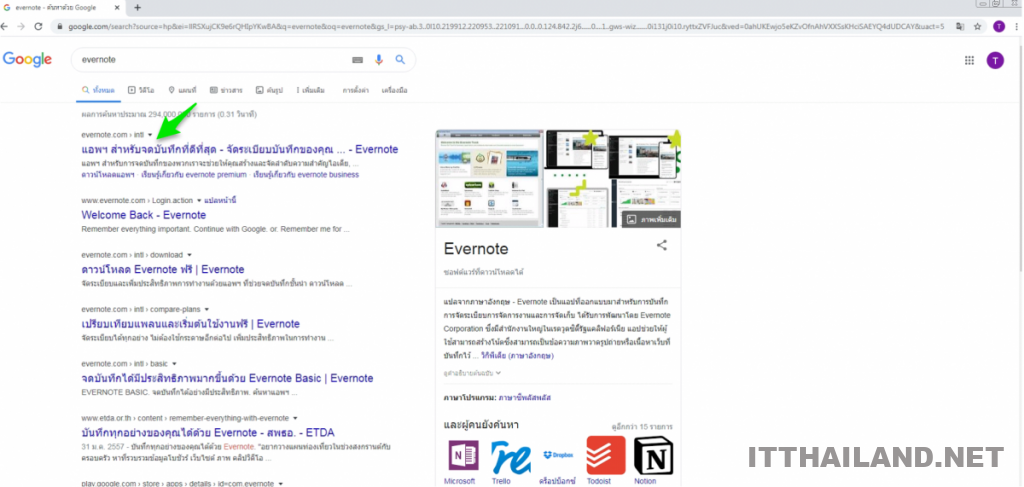The height and width of the screenshot is (487, 1024).
Task: Open the ETDA Evernote article result
Action: point(208,433)
